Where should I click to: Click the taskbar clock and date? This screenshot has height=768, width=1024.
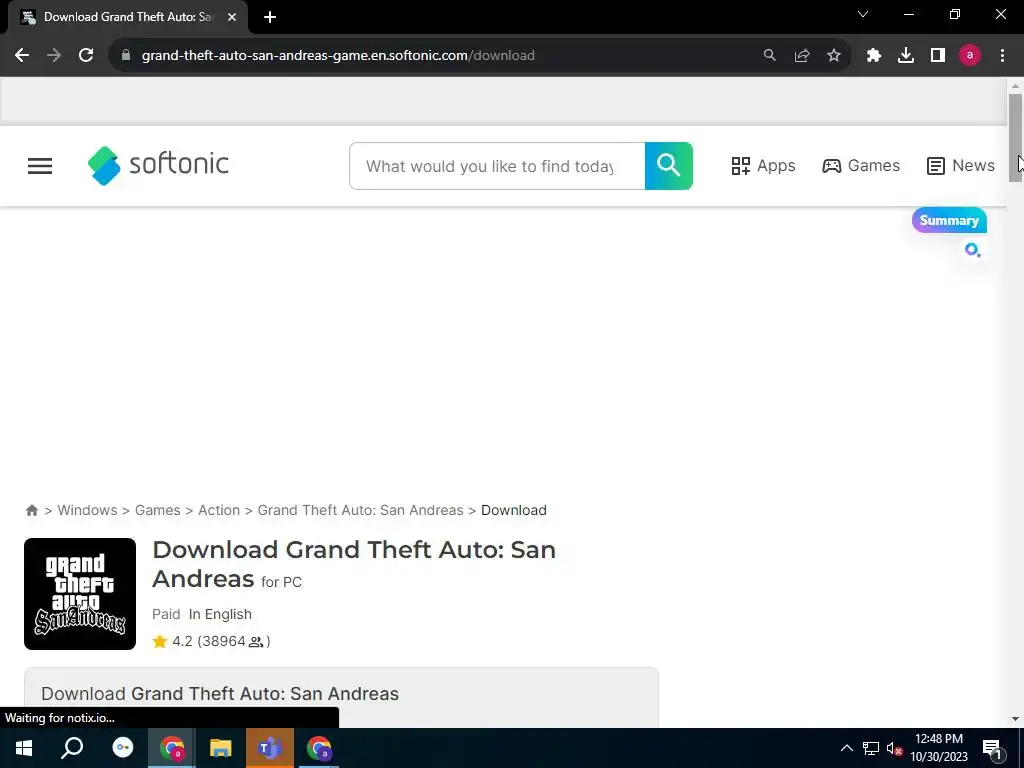(939, 748)
